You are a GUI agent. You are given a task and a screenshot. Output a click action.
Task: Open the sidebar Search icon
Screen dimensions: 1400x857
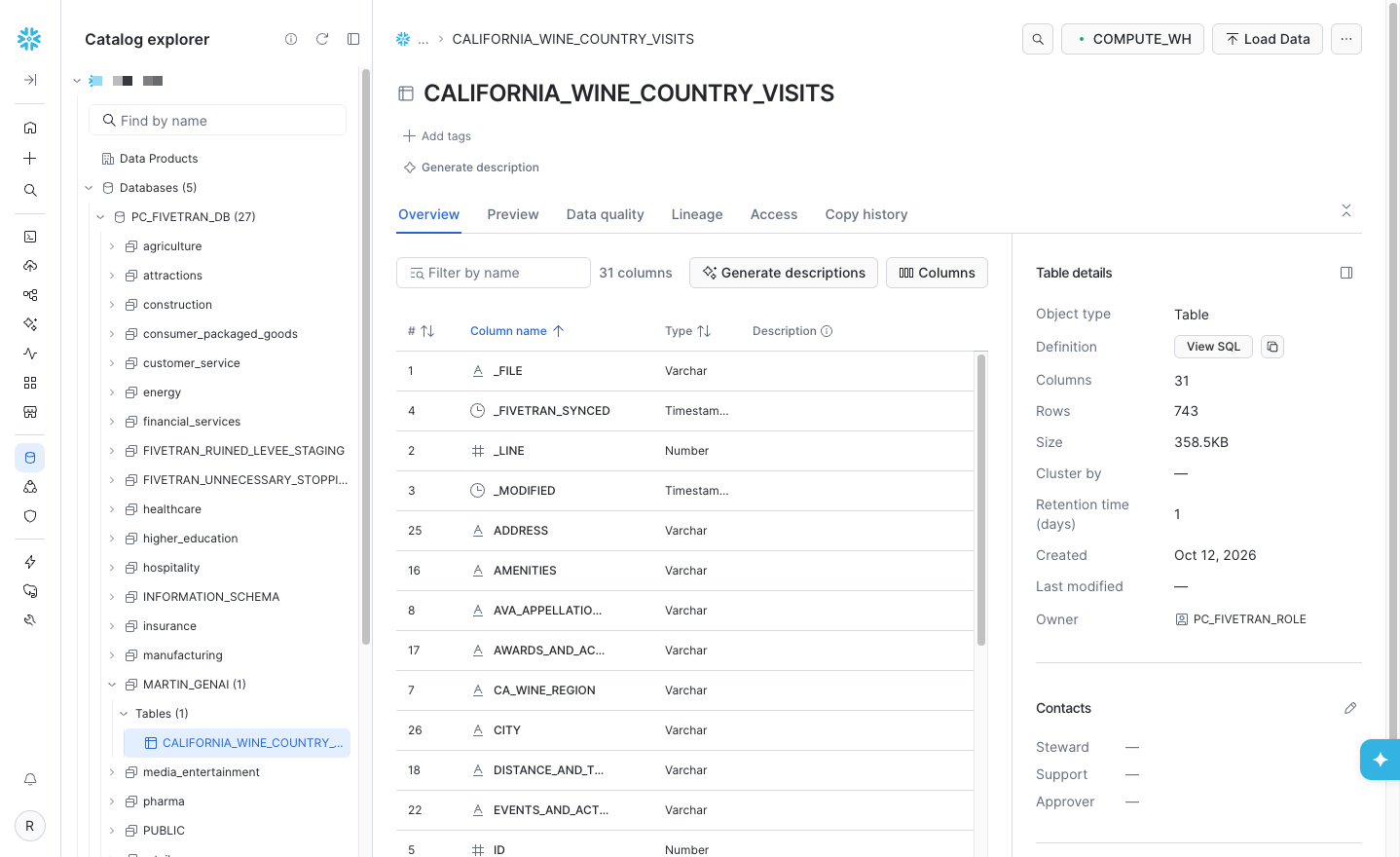pyautogui.click(x=30, y=190)
